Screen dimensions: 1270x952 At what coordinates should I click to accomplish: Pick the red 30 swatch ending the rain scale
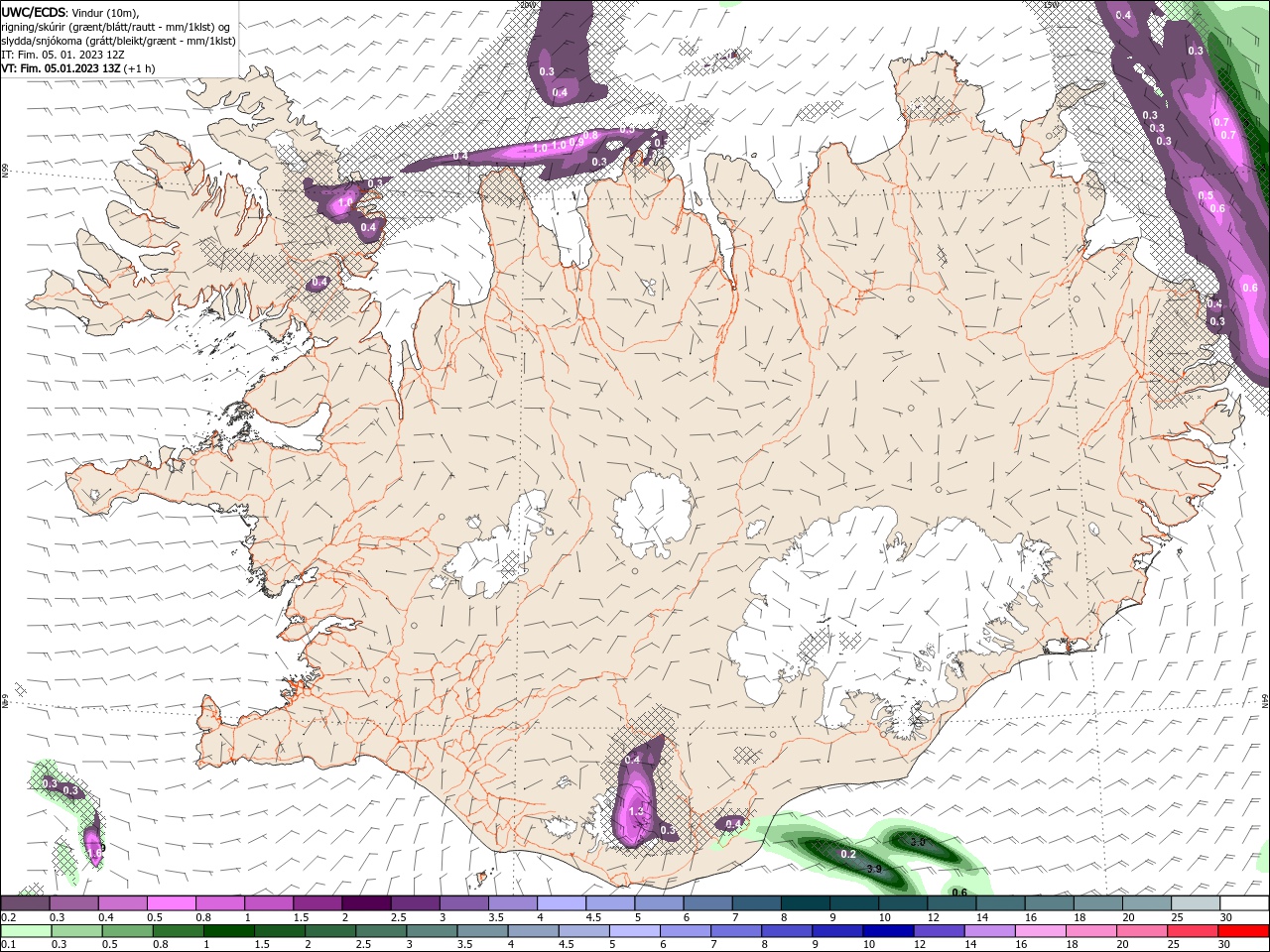coord(1244,931)
